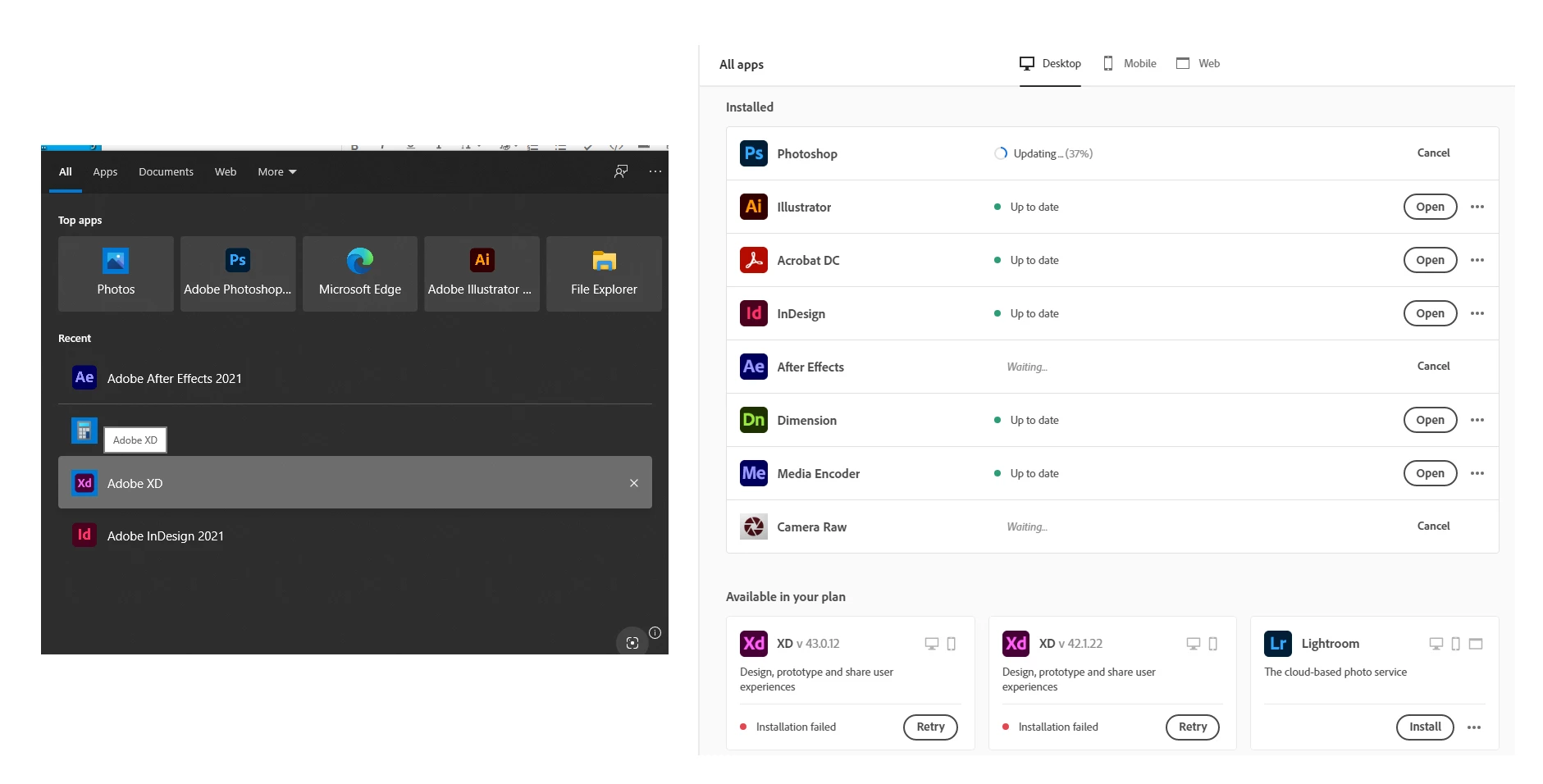Viewport: 1543px width, 784px height.
Task: Switch to Documents search tab
Action: tap(166, 171)
